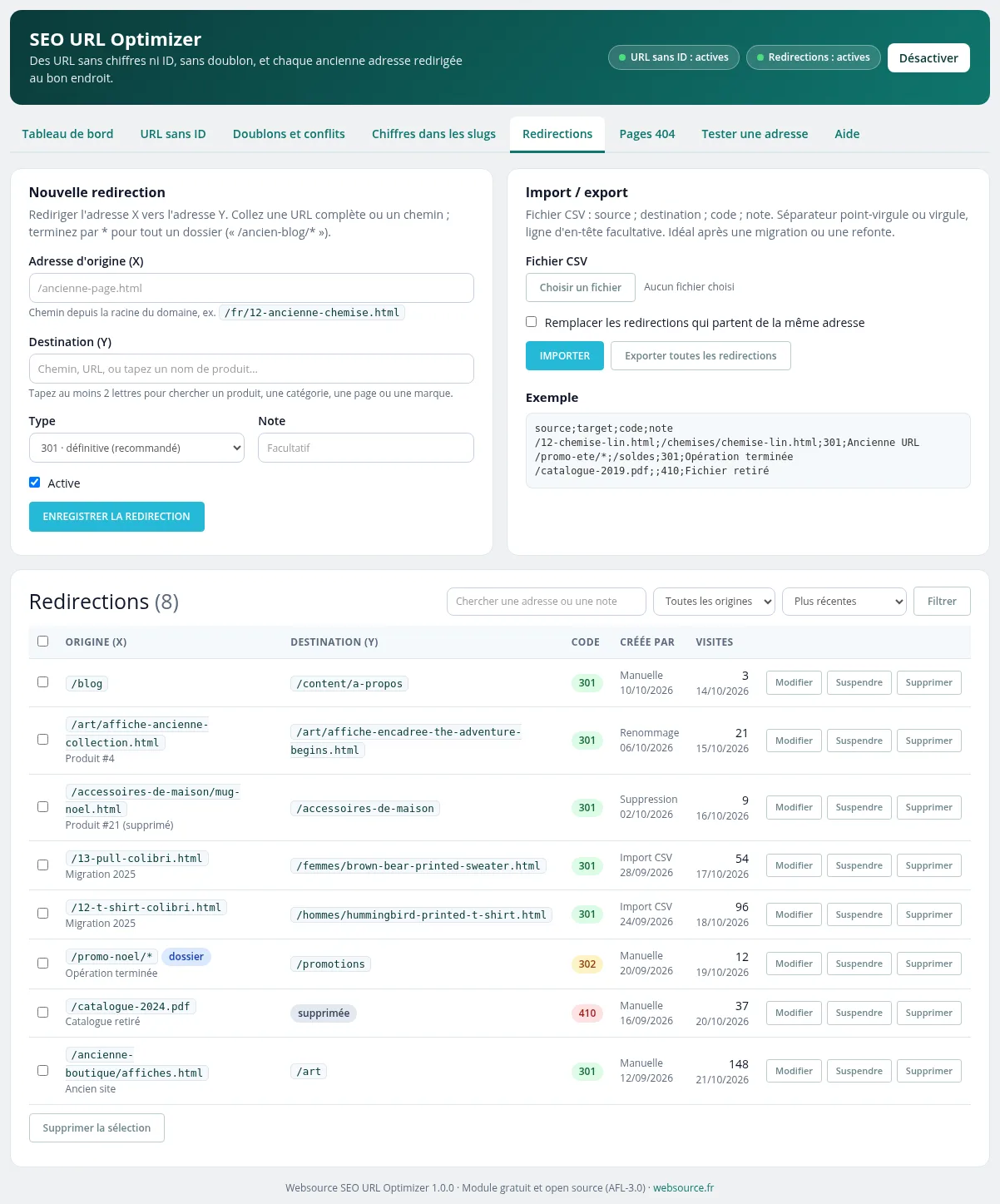Click Modifier for affiche-ancienne-collection.html row
The height and width of the screenshot is (1204, 1000).
[794, 741]
